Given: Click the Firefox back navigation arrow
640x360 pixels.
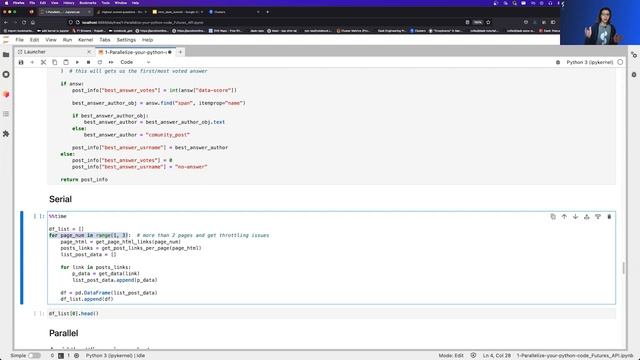Looking at the screenshot, I should [x=6, y=22].
